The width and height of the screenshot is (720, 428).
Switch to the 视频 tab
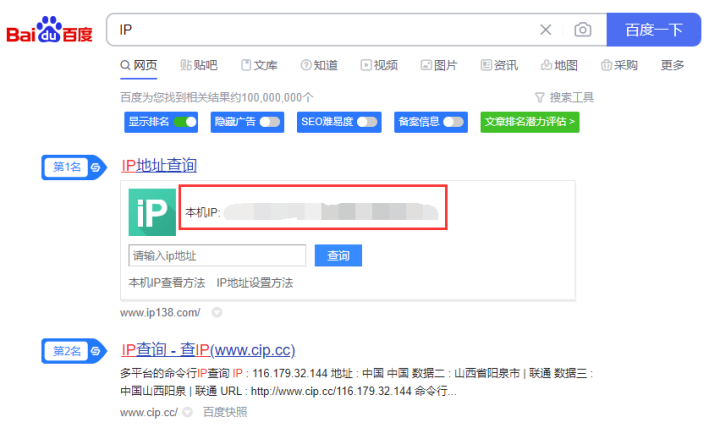click(x=379, y=65)
